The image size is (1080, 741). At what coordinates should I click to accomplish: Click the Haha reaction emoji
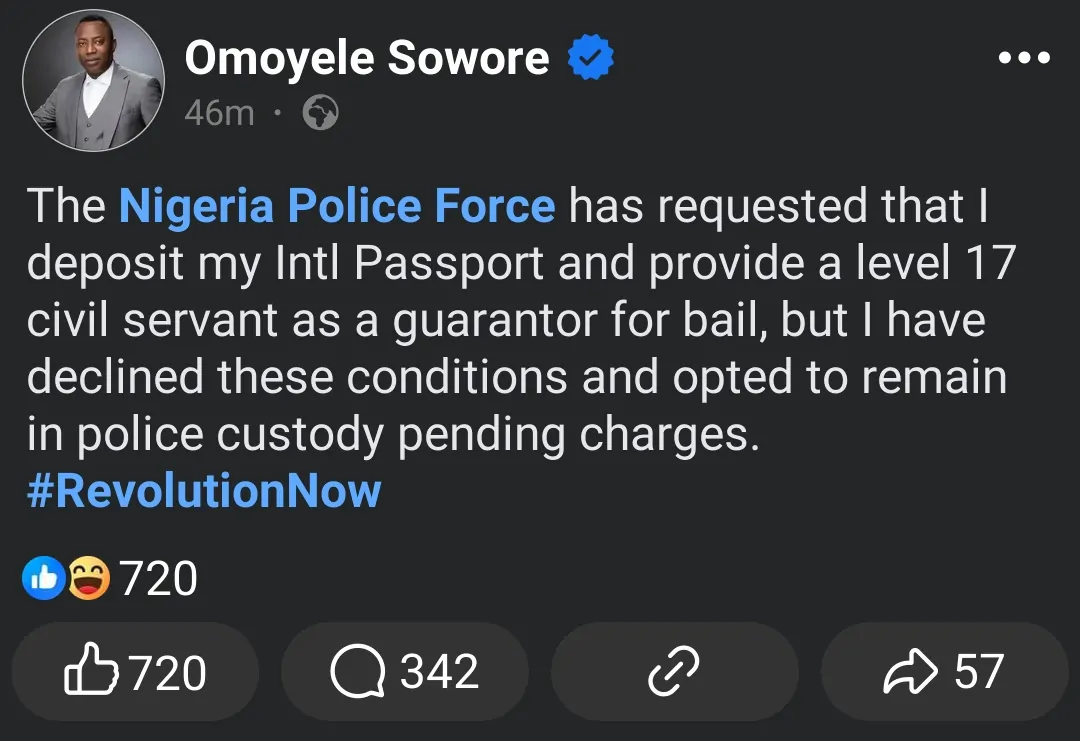[x=88, y=579]
